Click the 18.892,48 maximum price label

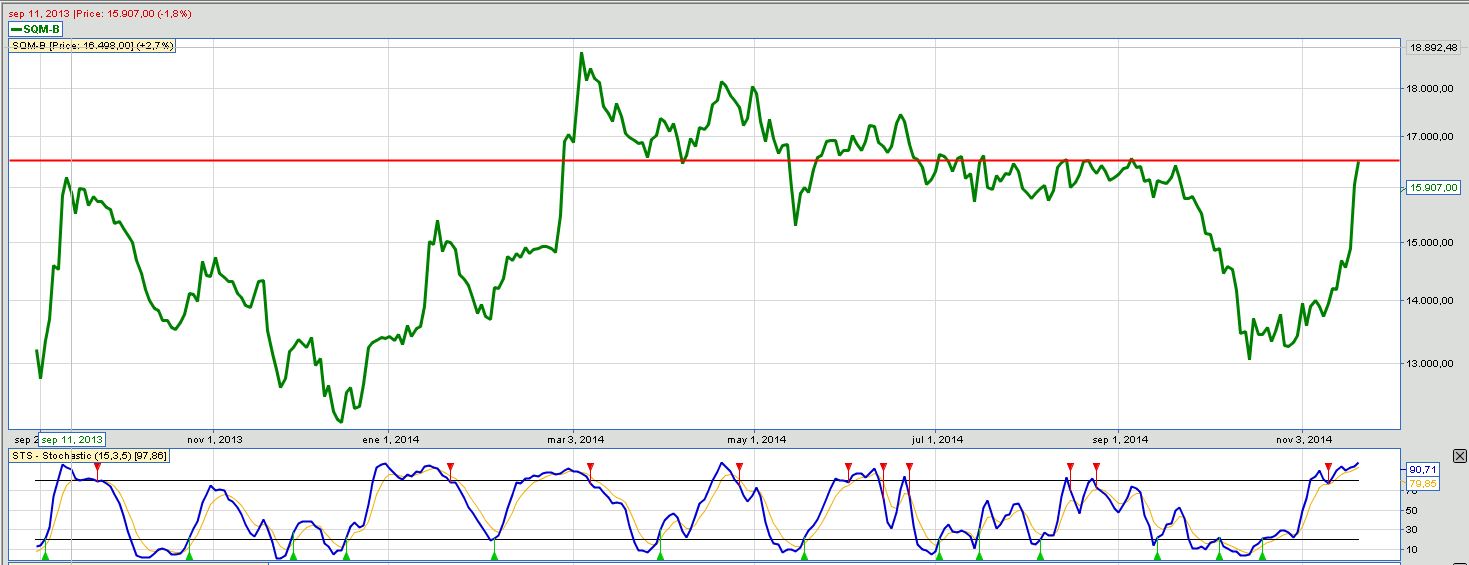tap(1434, 48)
